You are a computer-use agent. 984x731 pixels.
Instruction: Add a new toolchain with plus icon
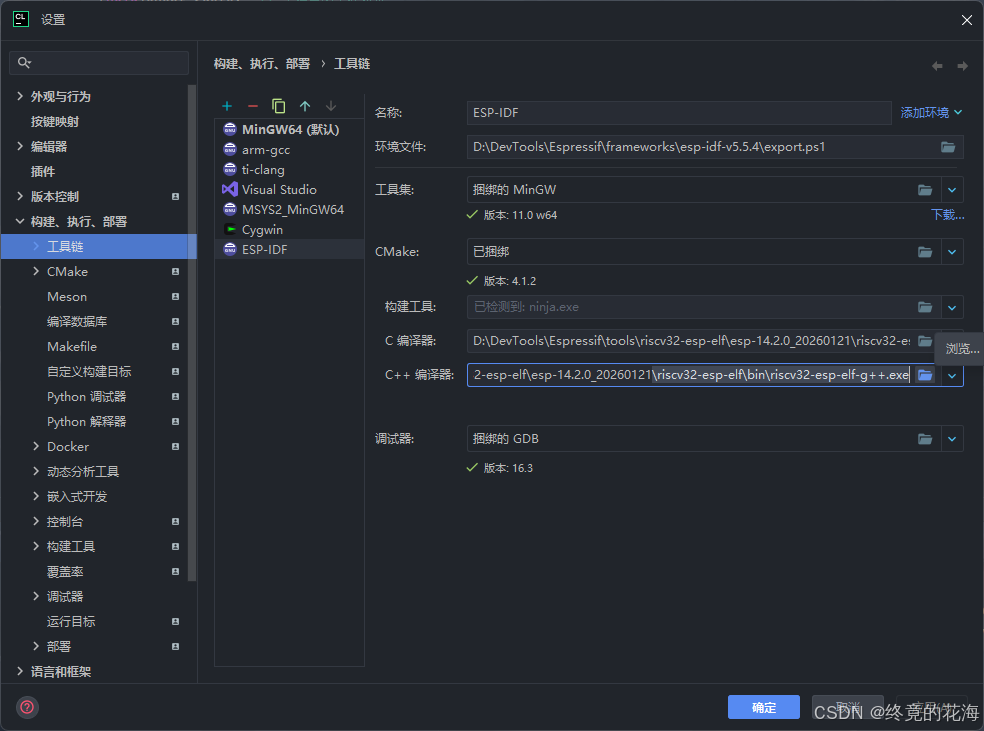point(227,106)
